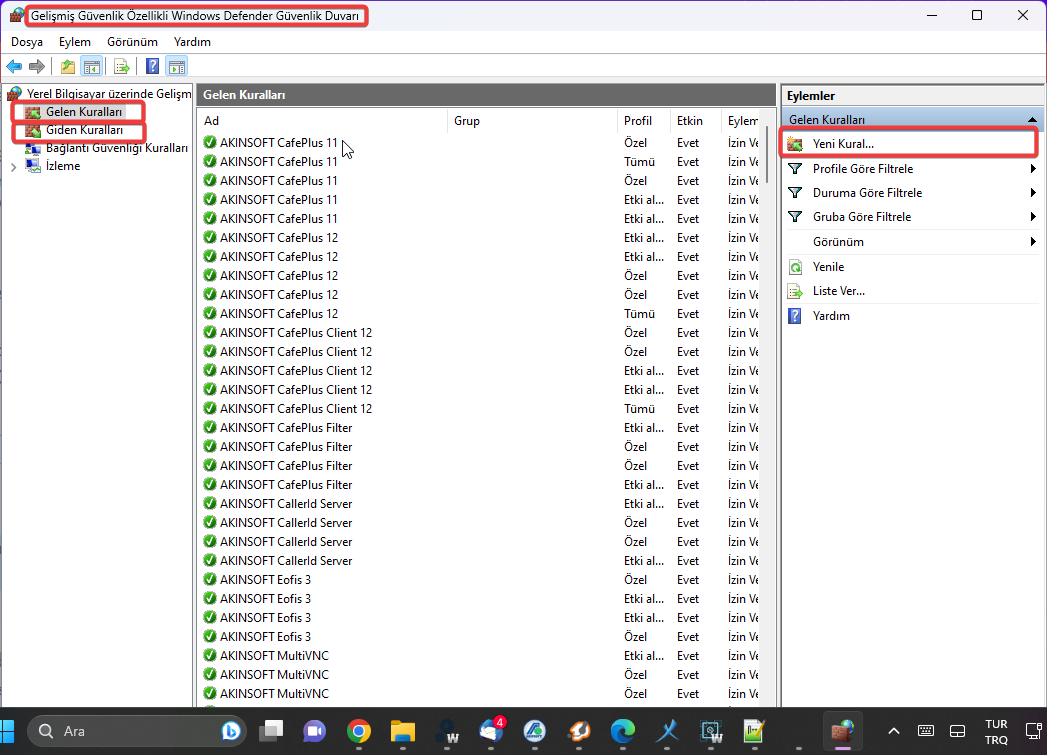This screenshot has width=1047, height=755.
Task: Expand the Profile Göre Filtrele submenu arrow
Action: [1033, 169]
